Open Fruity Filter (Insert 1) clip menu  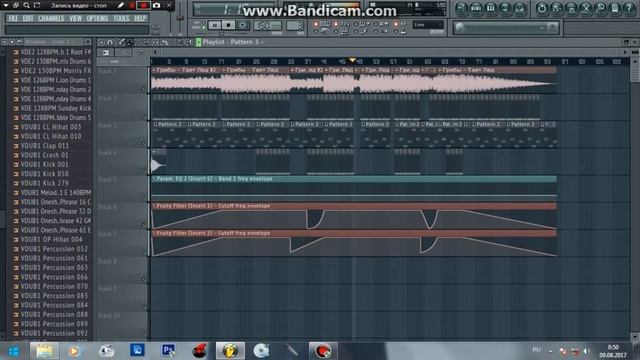154,206
